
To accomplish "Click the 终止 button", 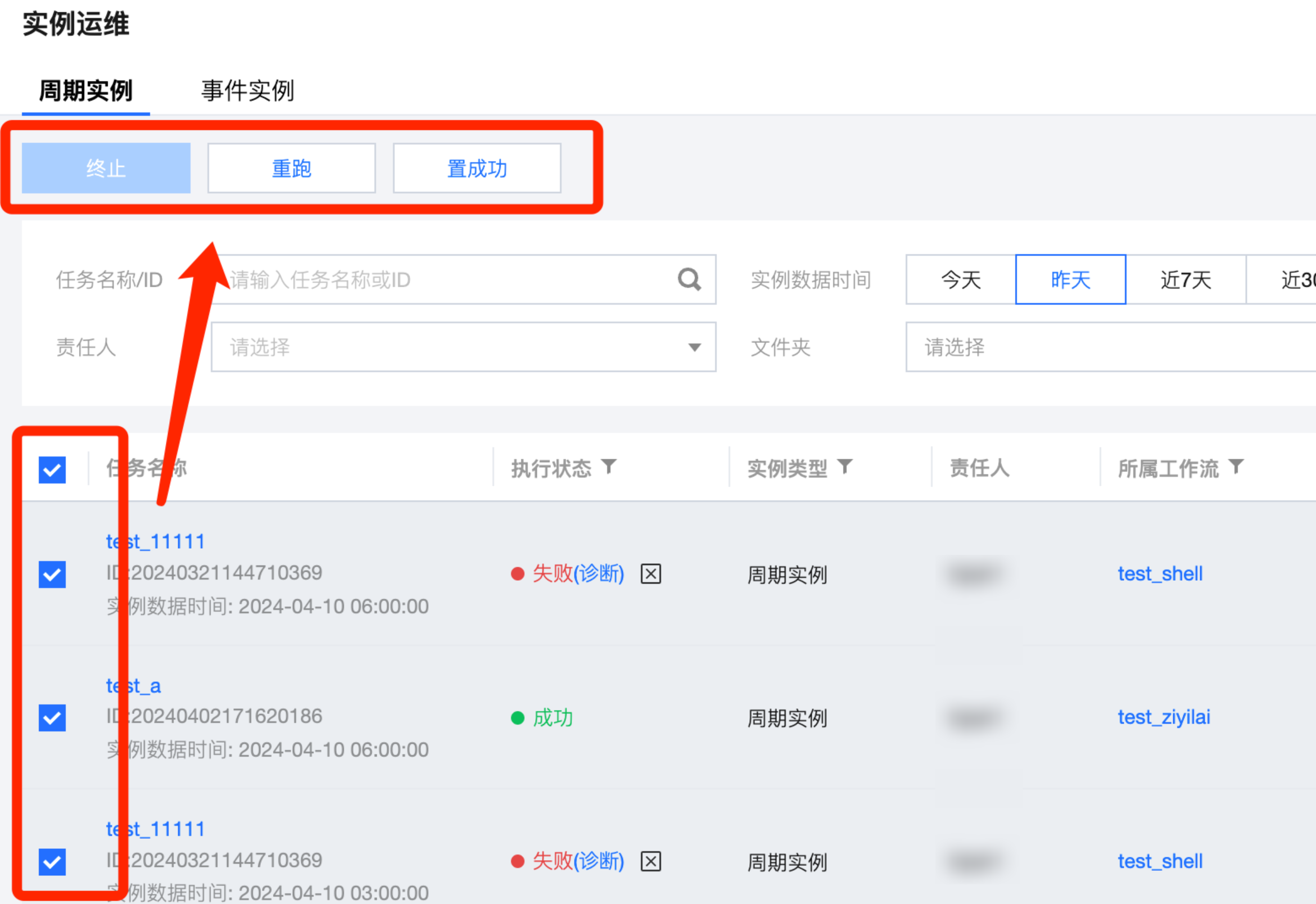I will 106,168.
